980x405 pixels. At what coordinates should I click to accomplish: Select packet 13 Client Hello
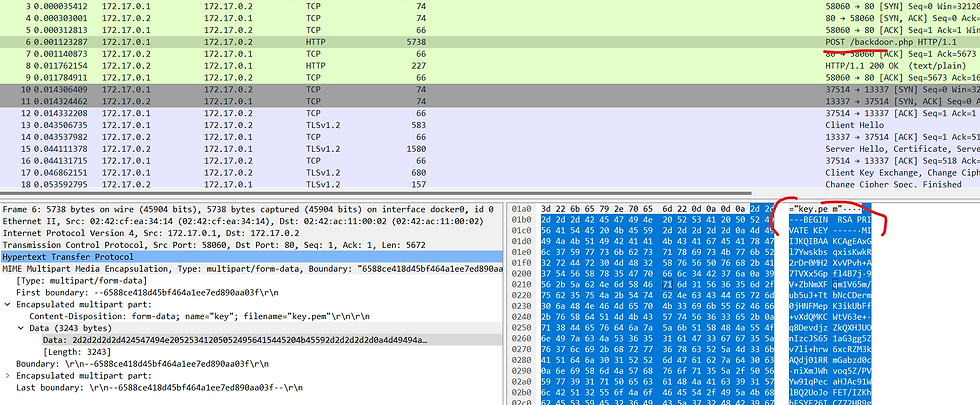490,125
